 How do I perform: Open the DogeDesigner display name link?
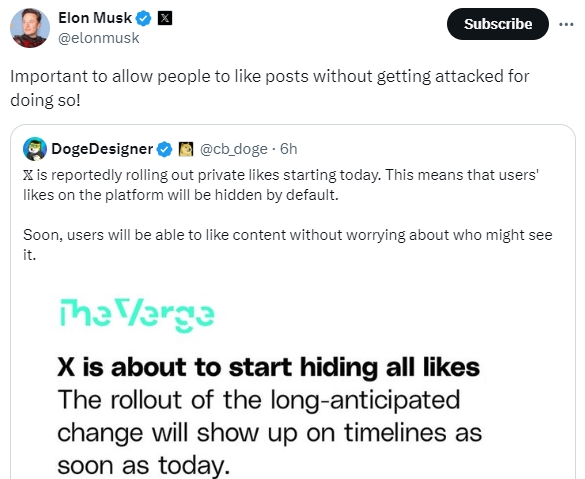coord(102,149)
